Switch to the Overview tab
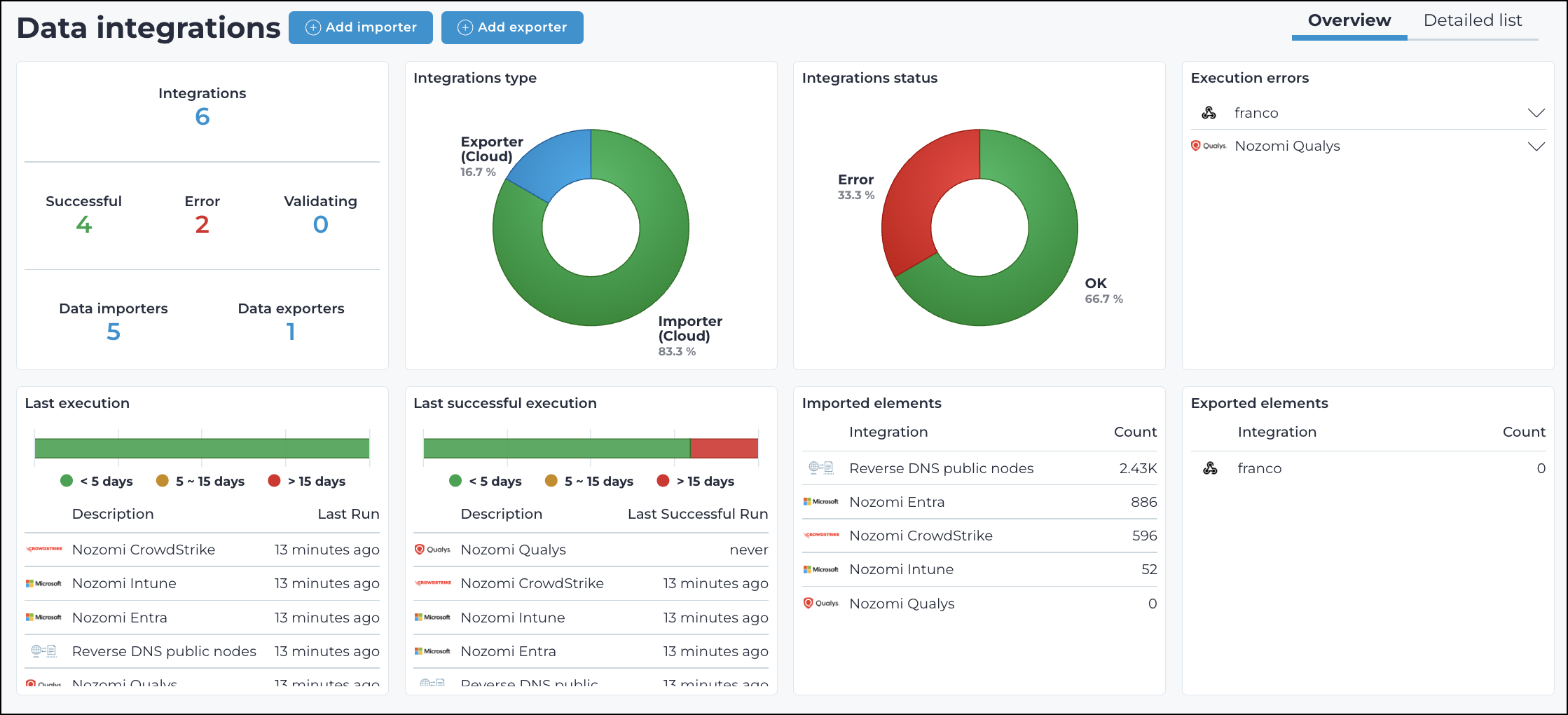The width and height of the screenshot is (1568, 715). click(1349, 21)
